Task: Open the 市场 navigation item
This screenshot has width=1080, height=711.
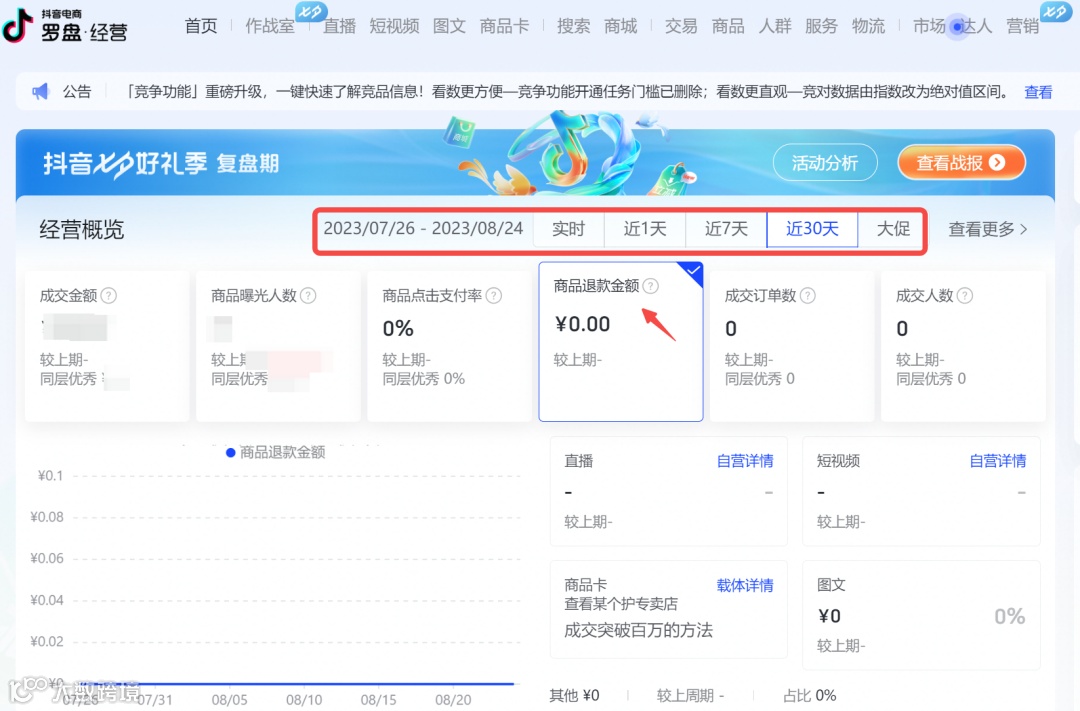Action: [929, 26]
